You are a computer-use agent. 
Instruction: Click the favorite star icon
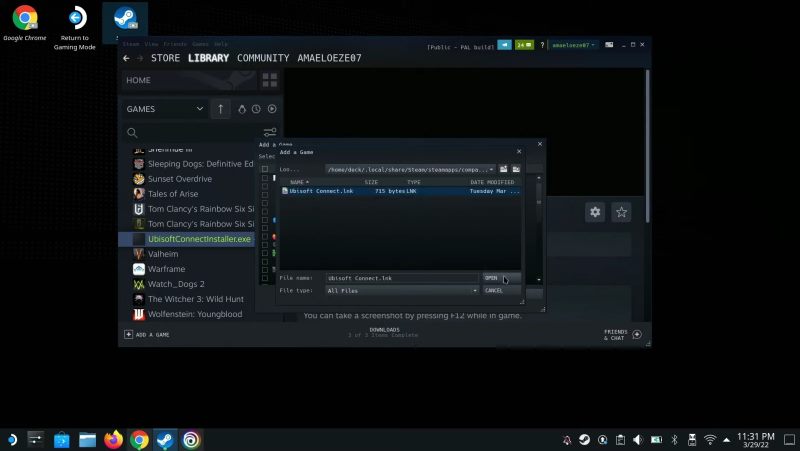pyautogui.click(x=621, y=212)
